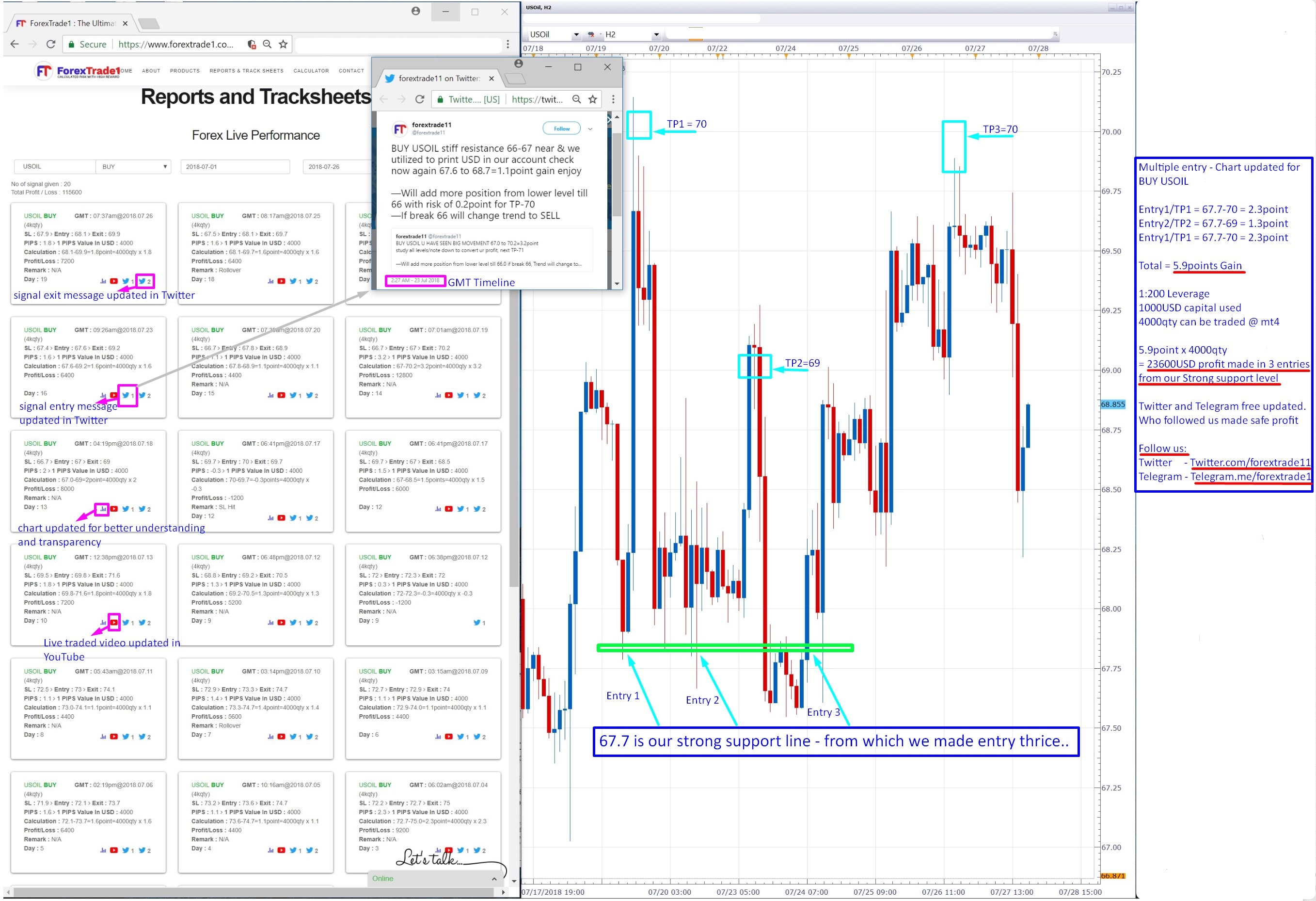Click the forextrade1 URL in the address bar

[176, 44]
